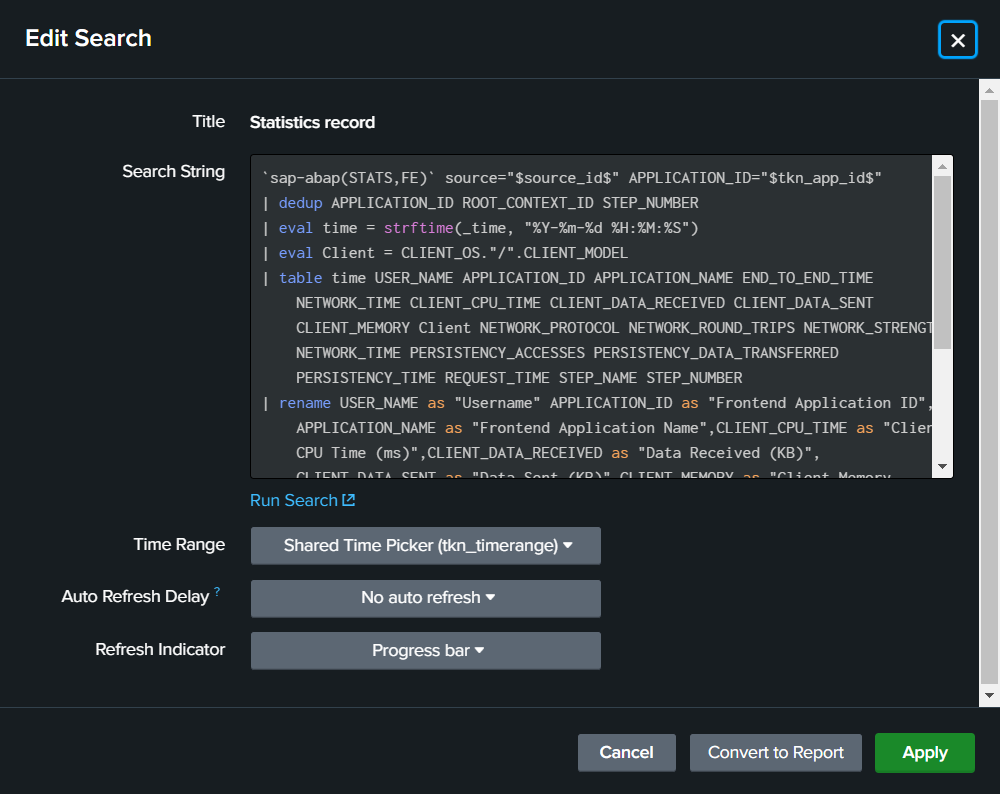Image resolution: width=1000 pixels, height=794 pixels.
Task: Click the dialog scrollbar's up arrow
Action: point(989,91)
